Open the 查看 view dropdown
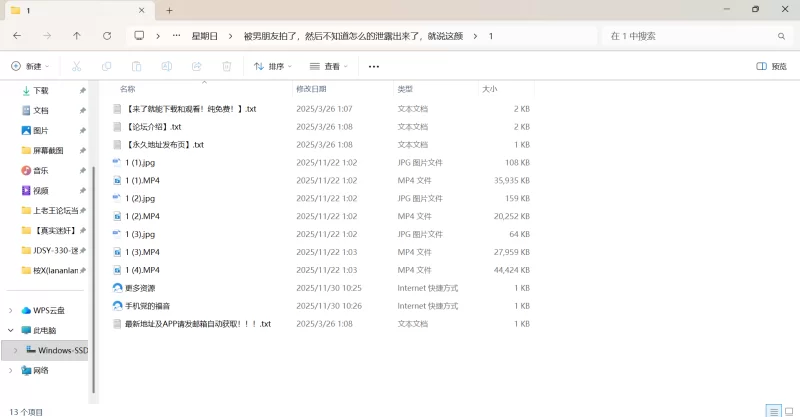The width and height of the screenshot is (800, 417). (328, 66)
